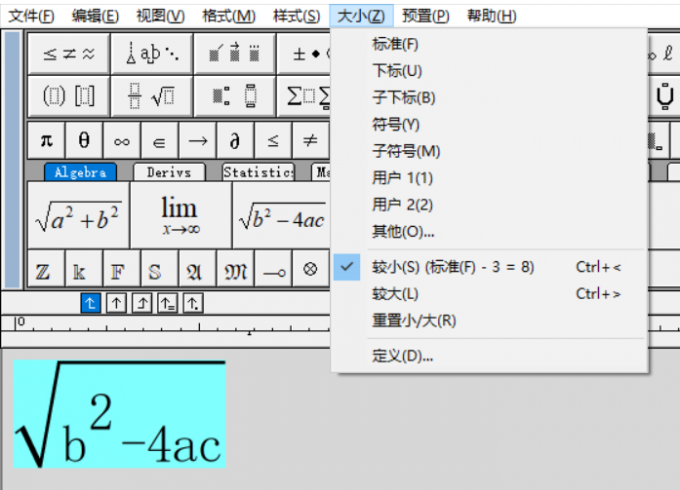The image size is (680, 490).
Task: Select 重置小/大(R) menu item
Action: click(489, 321)
